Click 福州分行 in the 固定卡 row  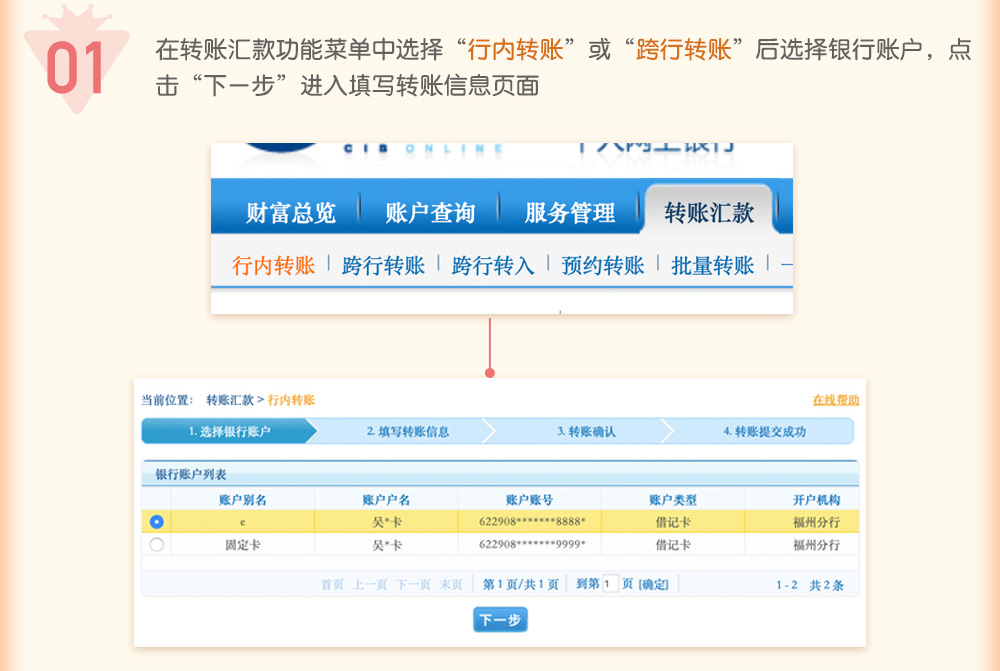[x=816, y=545]
